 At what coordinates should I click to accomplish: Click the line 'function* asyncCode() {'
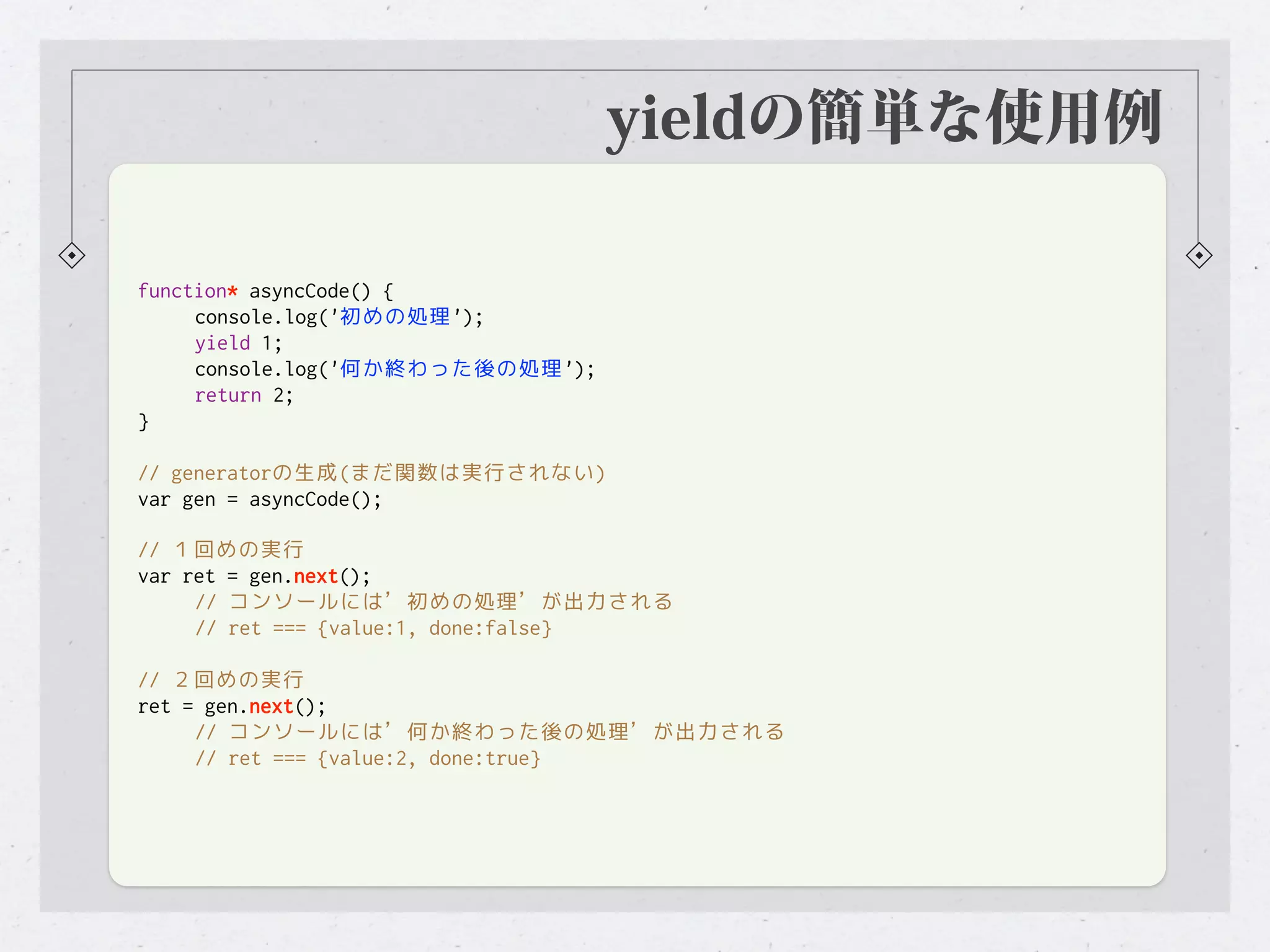[265, 291]
